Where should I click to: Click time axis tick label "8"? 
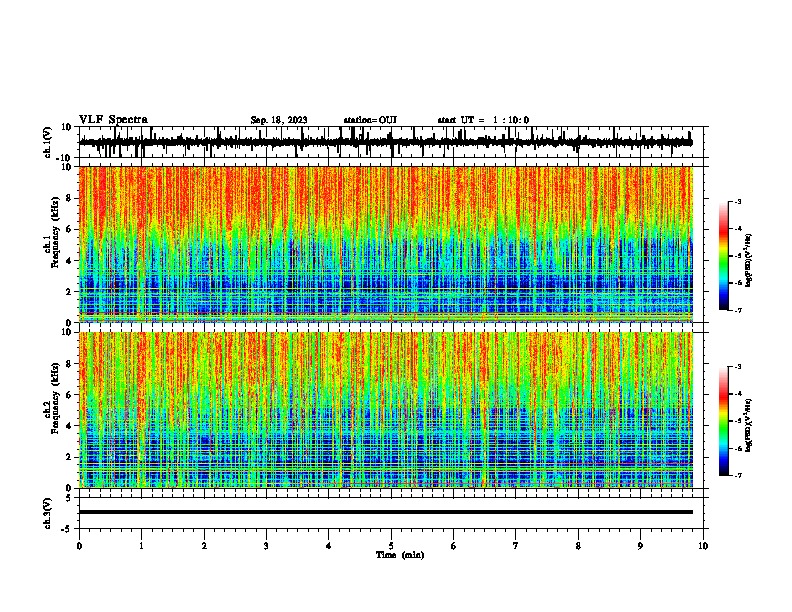coord(578,546)
